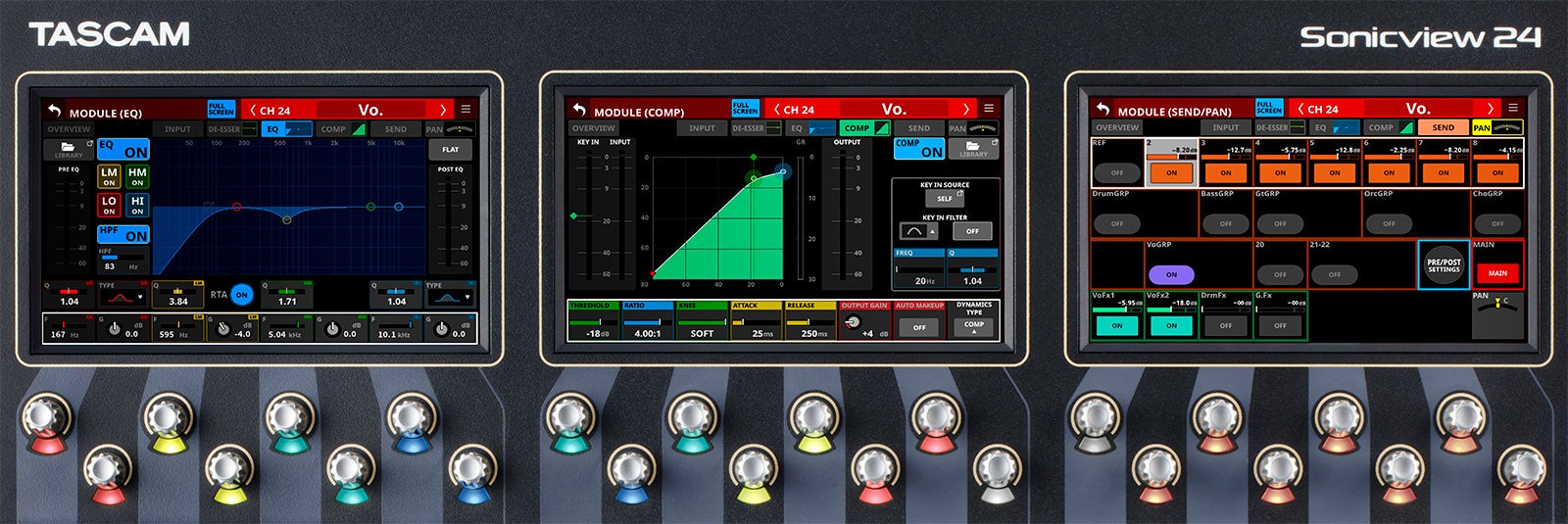The height and width of the screenshot is (524, 1568).
Task: Go back using the arrow in MODULE (COMP) screen
Action: (578, 111)
